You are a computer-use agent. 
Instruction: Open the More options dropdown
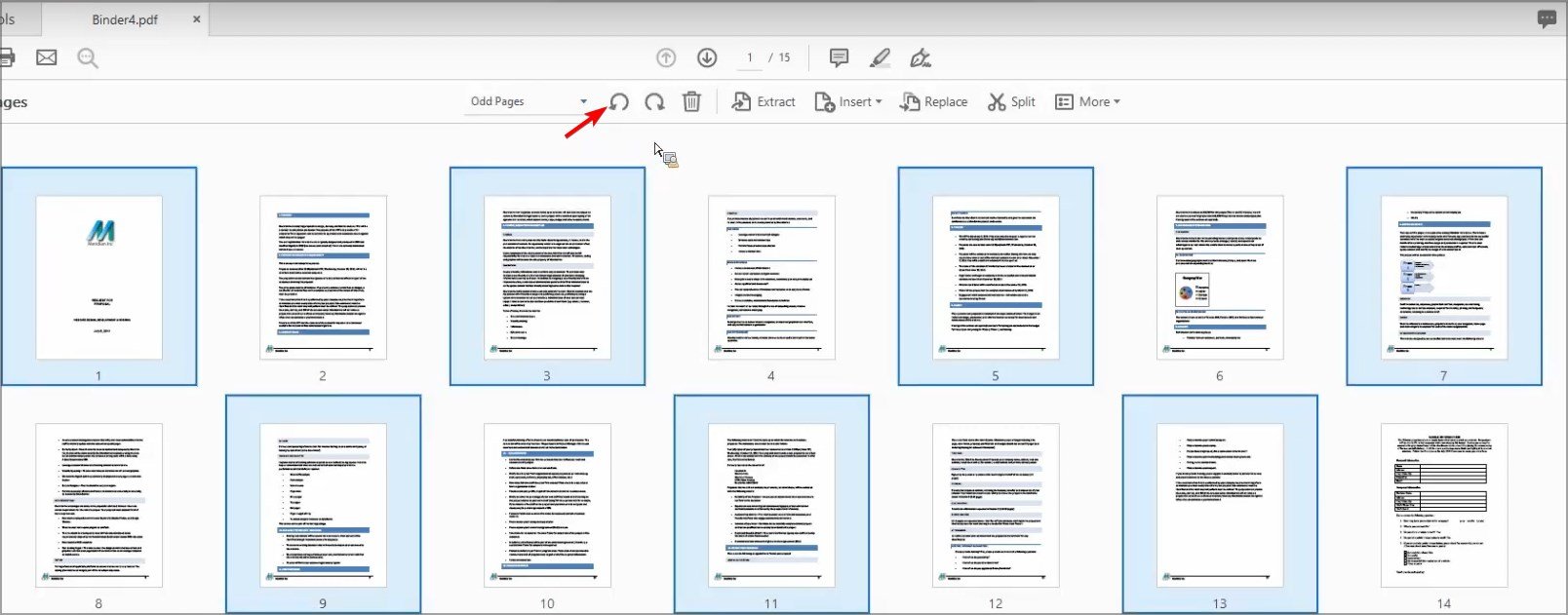pyautogui.click(x=1087, y=101)
